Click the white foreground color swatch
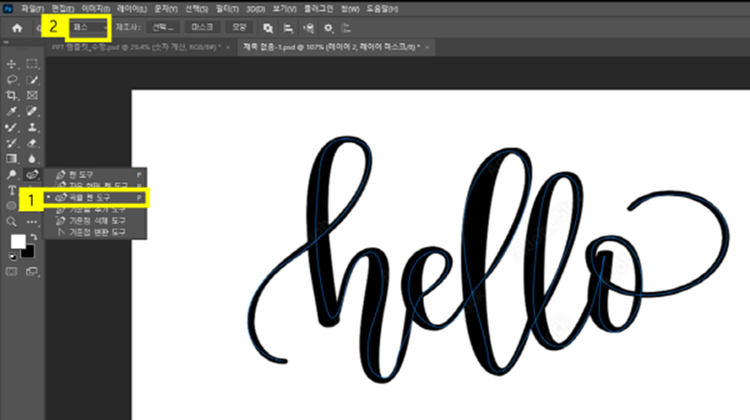The image size is (750, 420). [x=18, y=241]
